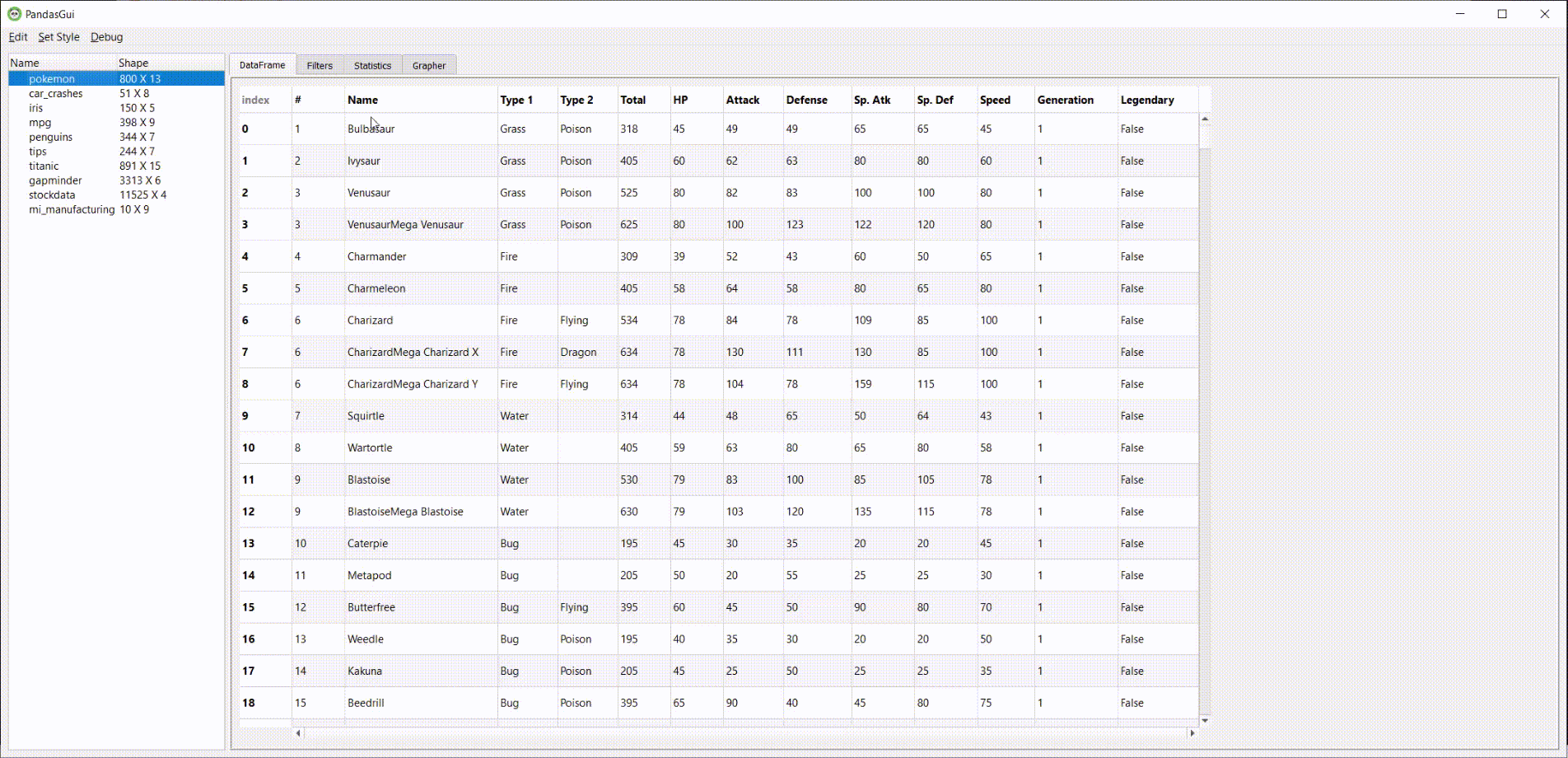Screen dimensions: 1568x758
Task: Click the Total column header
Action: pyautogui.click(x=644, y=100)
